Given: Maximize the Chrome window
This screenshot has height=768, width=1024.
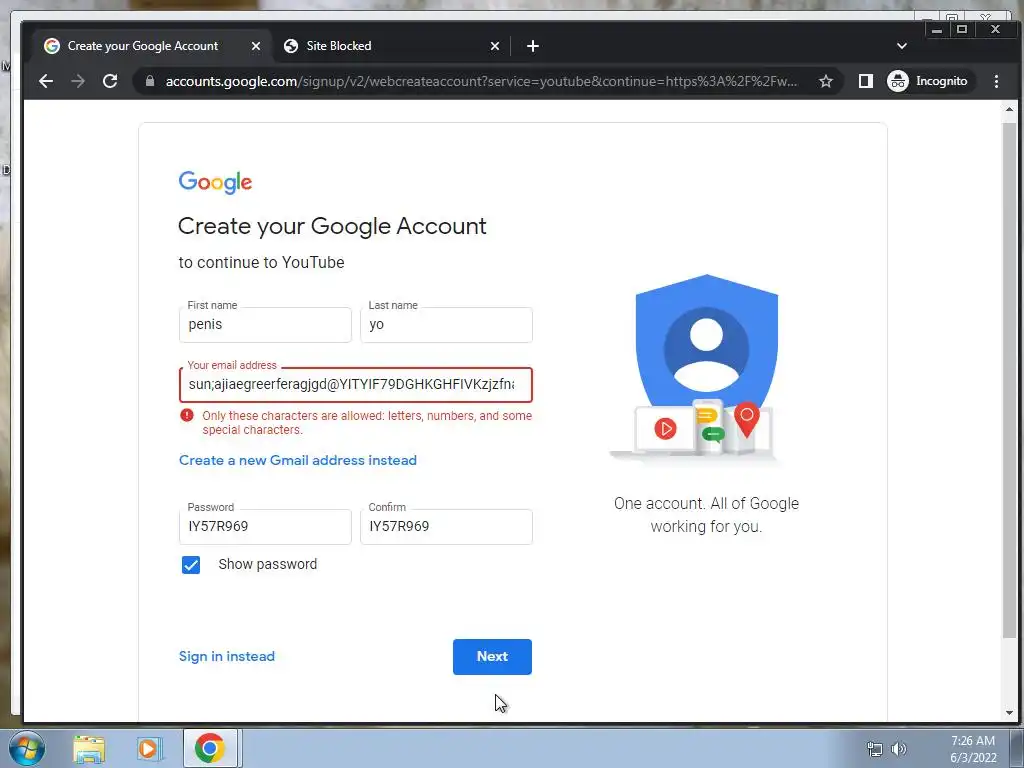Looking at the screenshot, I should pyautogui.click(x=961, y=29).
